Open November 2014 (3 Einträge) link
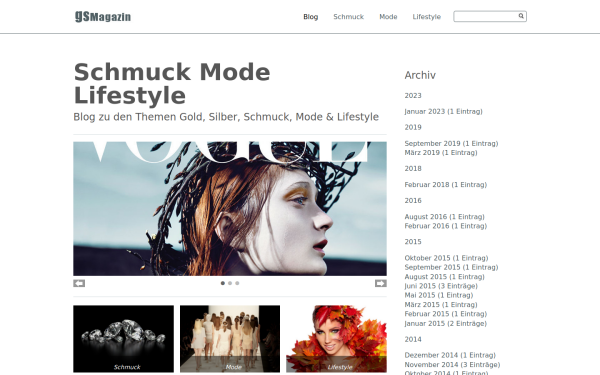The width and height of the screenshot is (600, 375). tap(452, 365)
